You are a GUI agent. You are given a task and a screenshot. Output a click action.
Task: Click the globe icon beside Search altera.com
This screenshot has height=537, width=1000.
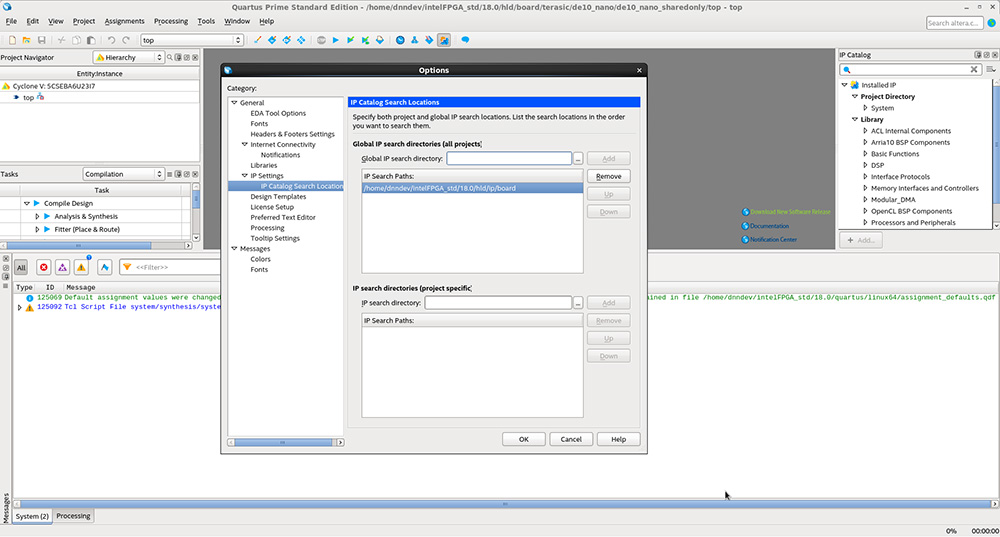click(992, 23)
